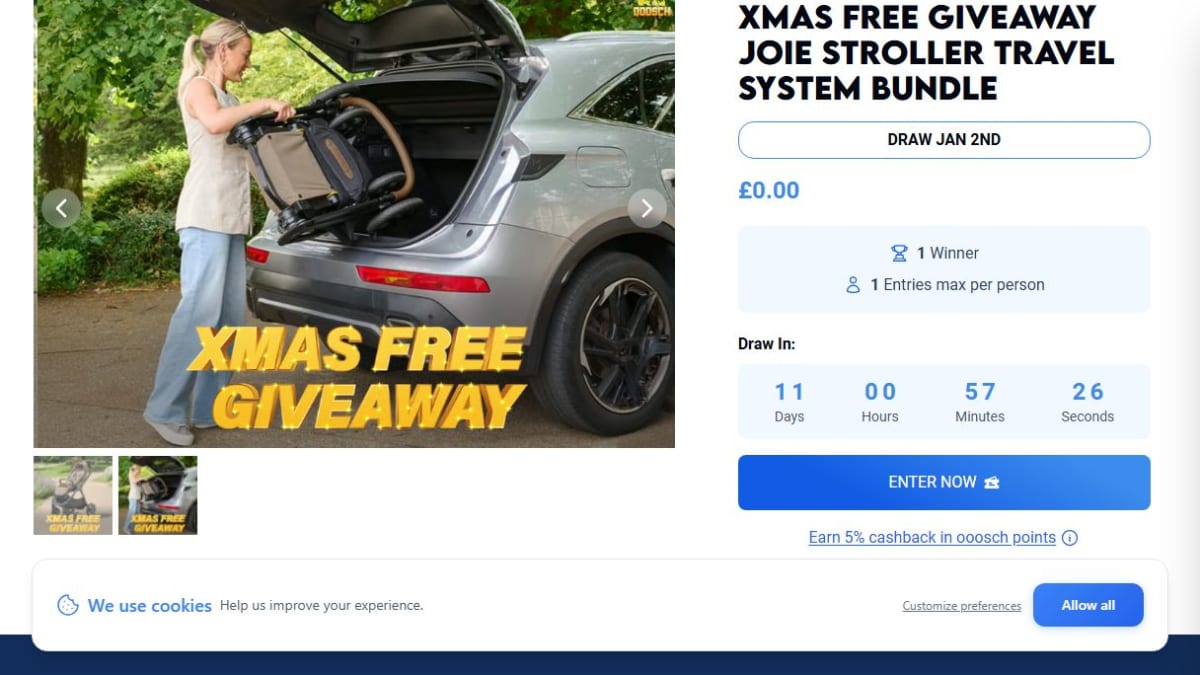Image resolution: width=1200 pixels, height=675 pixels.
Task: Accept cookies with Allow all
Action: coord(1088,605)
